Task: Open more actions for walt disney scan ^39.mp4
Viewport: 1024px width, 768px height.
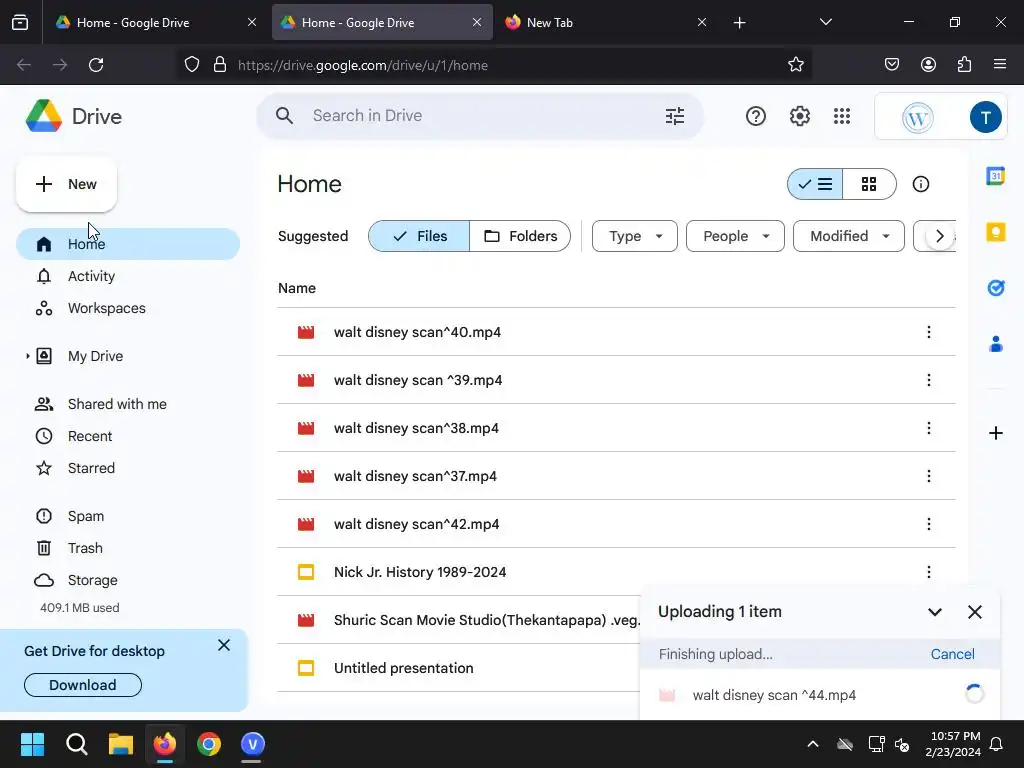Action: (929, 380)
